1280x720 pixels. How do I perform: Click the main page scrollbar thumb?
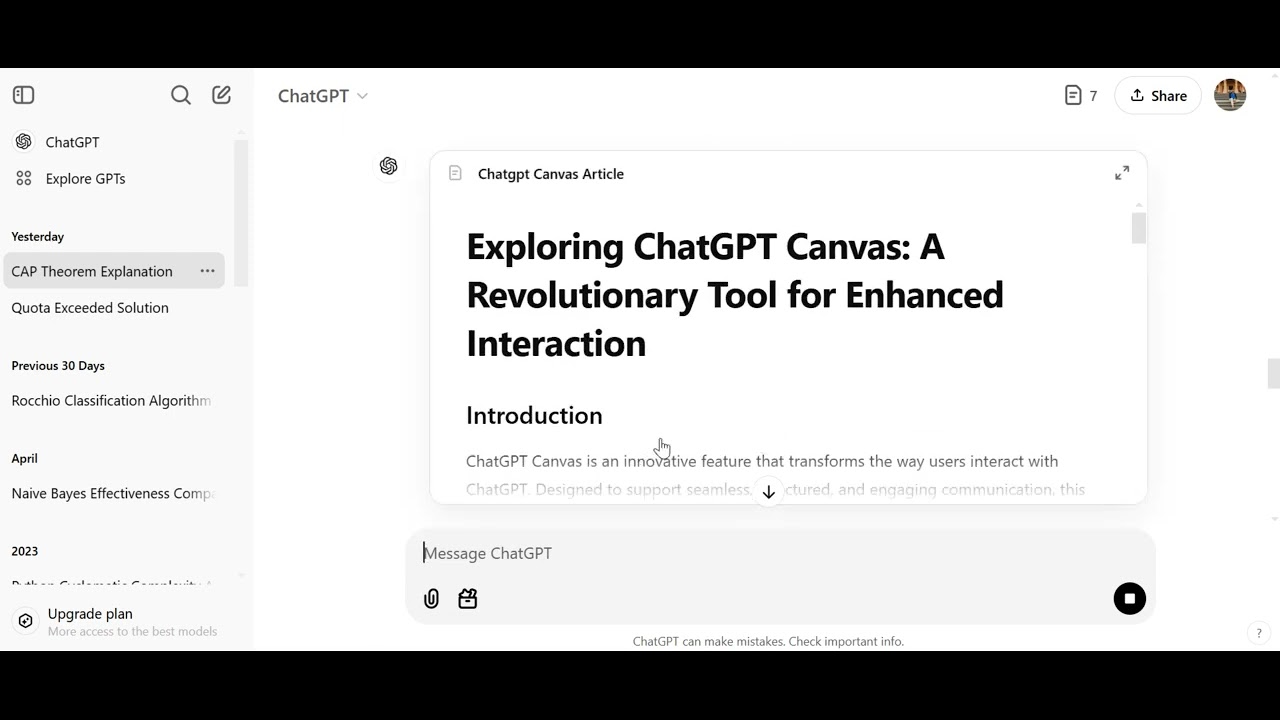(1273, 374)
